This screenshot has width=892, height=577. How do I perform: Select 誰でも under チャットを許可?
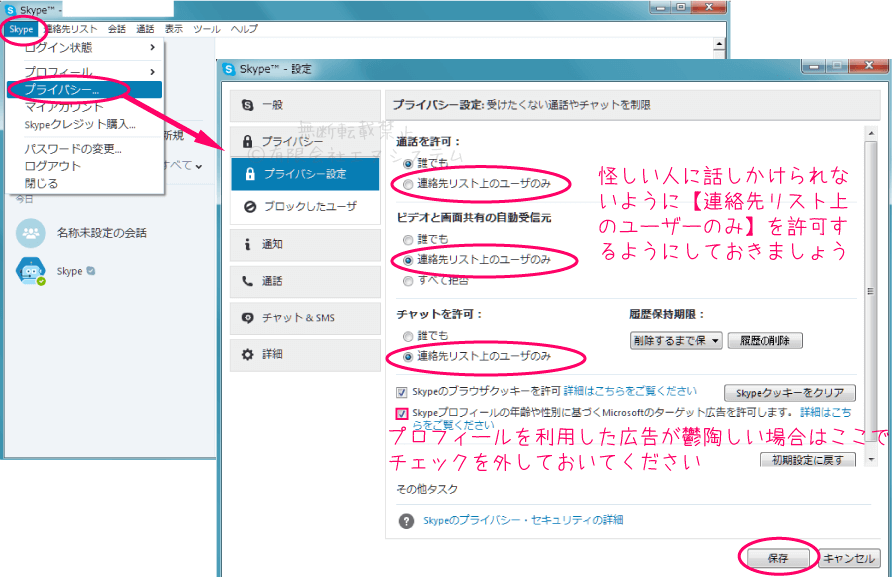408,336
